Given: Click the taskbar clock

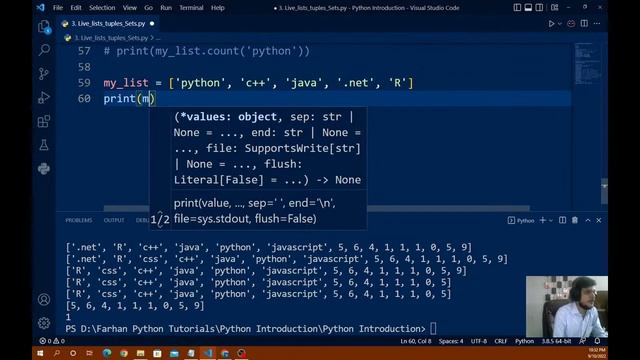Looking at the screenshot, I should [x=597, y=353].
